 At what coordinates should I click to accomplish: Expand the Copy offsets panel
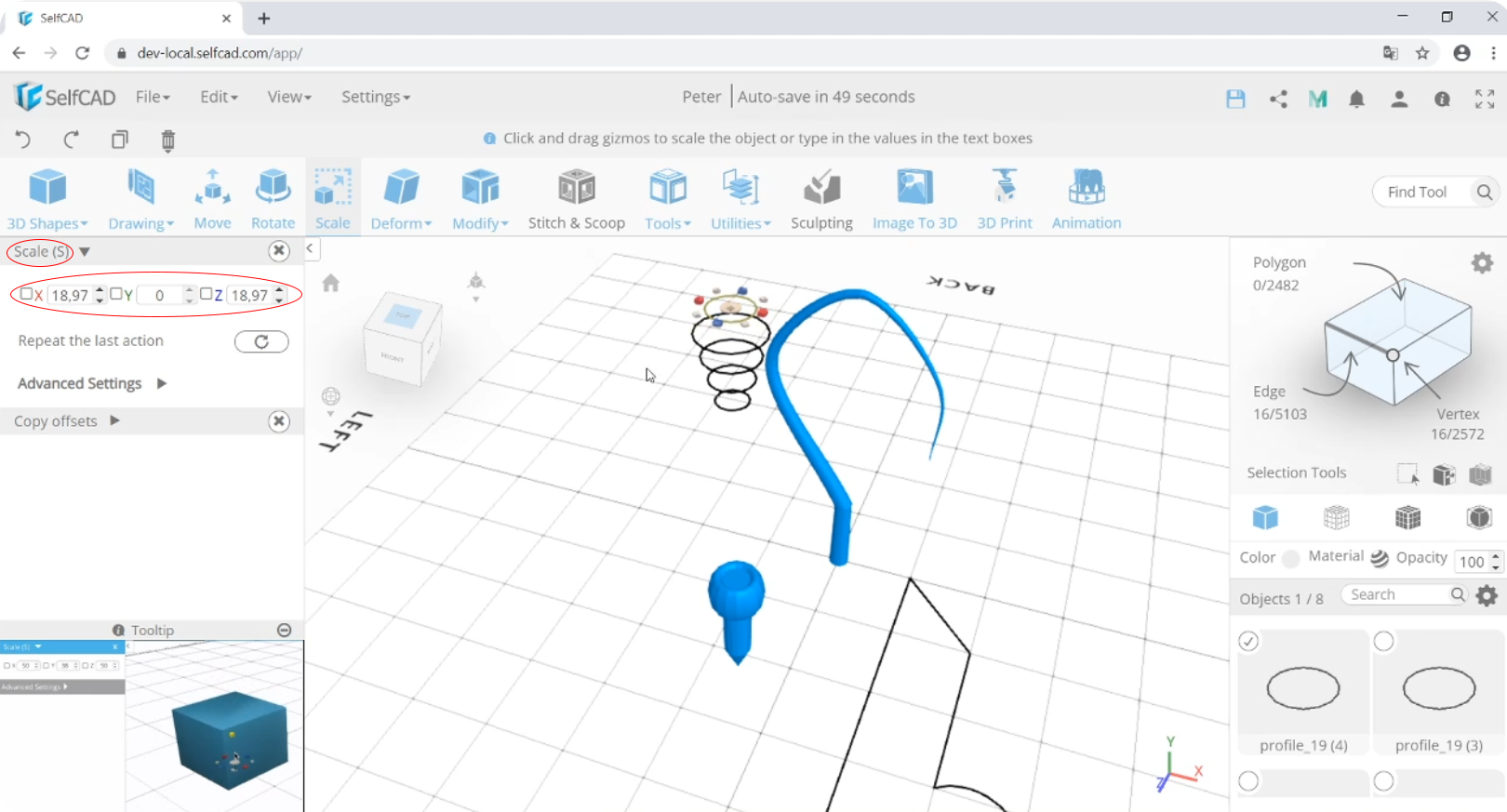(67, 421)
